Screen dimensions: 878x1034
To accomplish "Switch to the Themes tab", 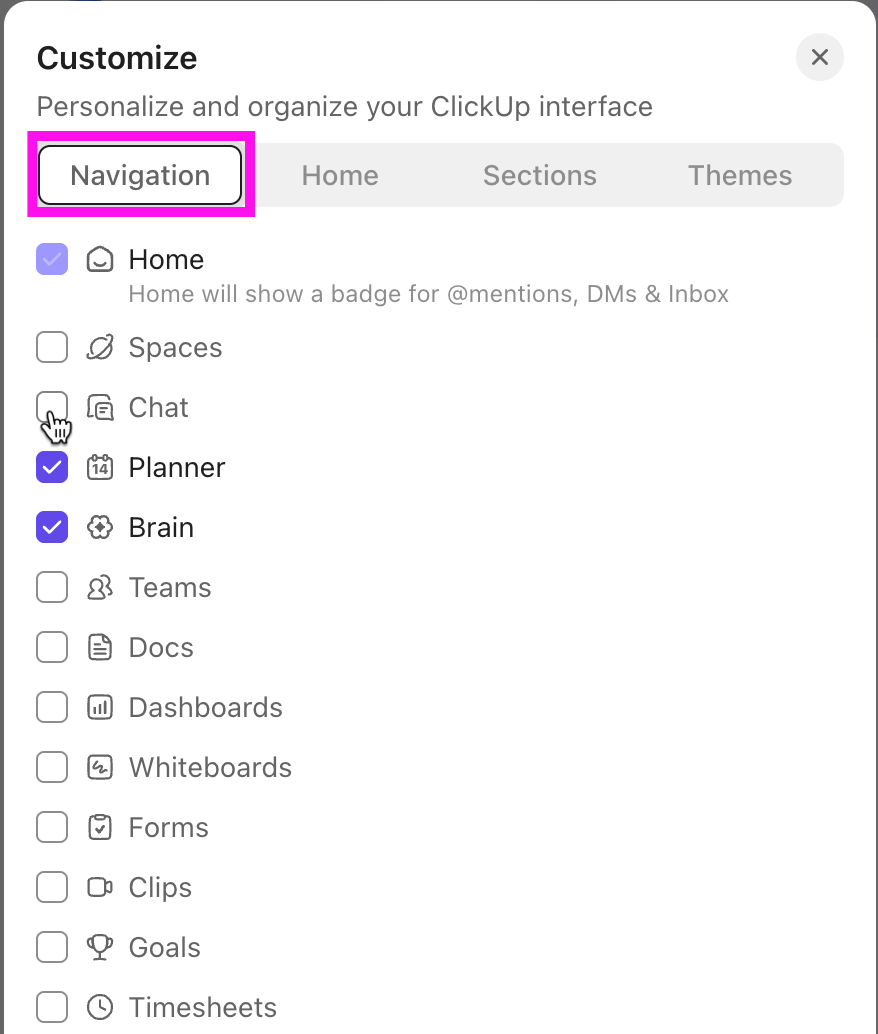I will pyautogui.click(x=740, y=175).
